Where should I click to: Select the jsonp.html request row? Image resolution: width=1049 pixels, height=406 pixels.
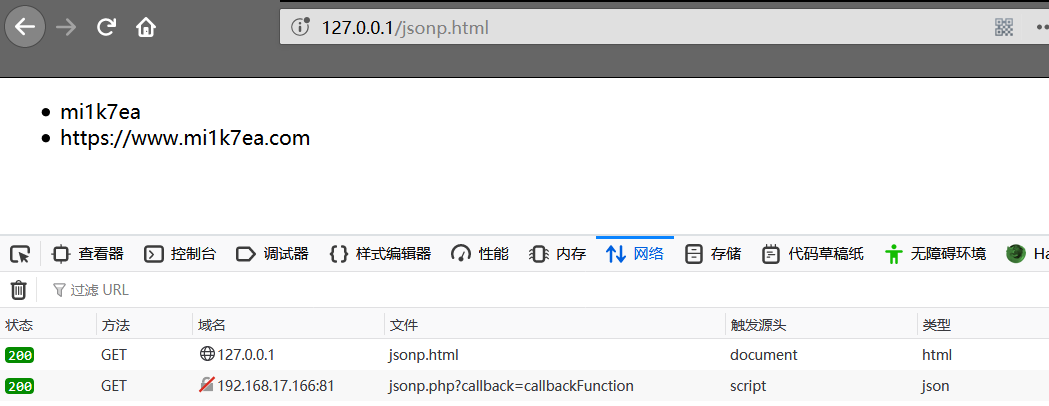pyautogui.click(x=423, y=354)
